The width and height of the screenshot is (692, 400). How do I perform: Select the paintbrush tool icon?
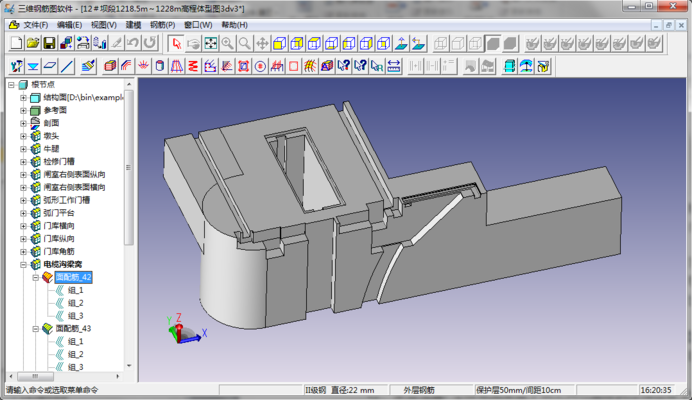(x=88, y=66)
